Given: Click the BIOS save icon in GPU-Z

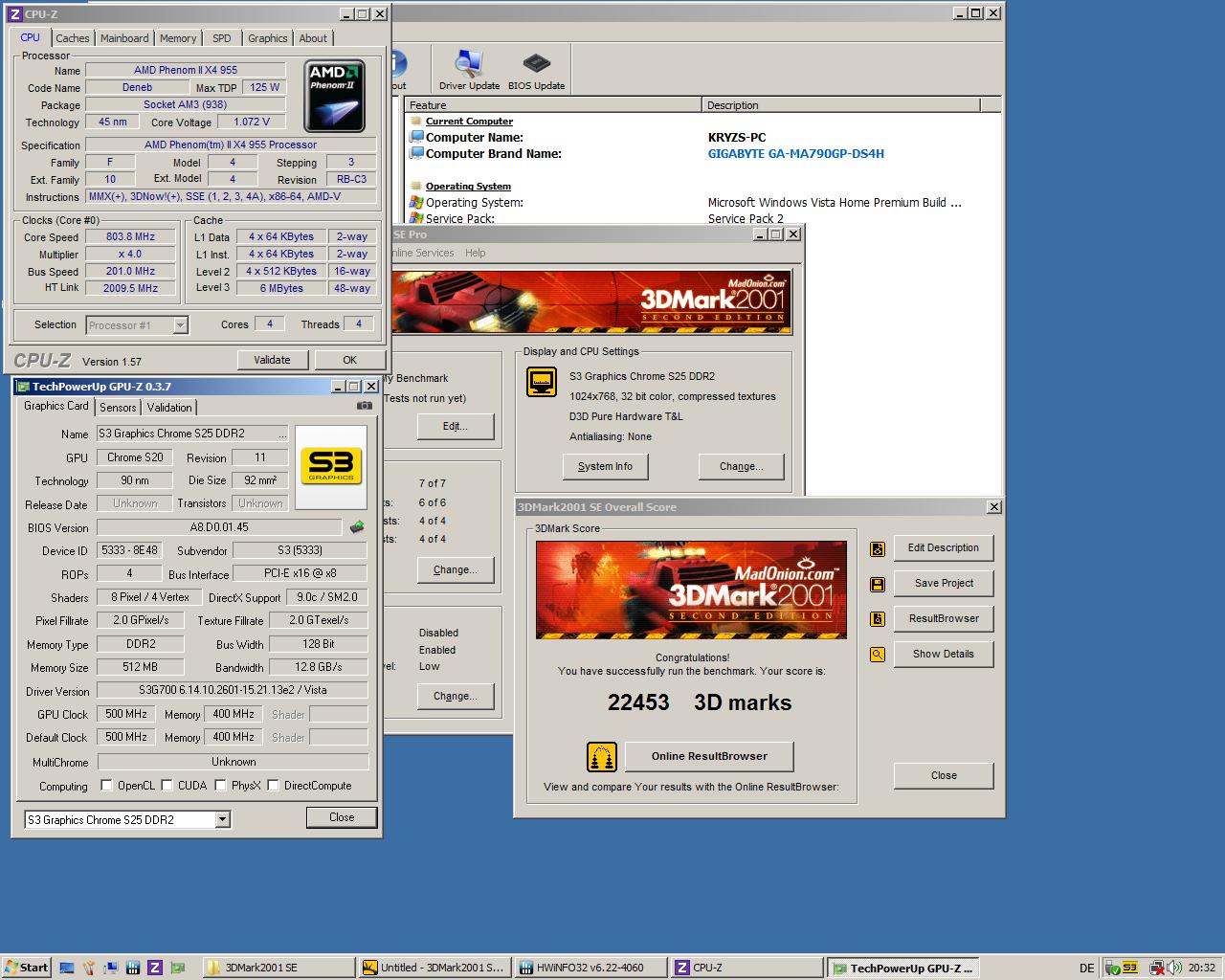Looking at the screenshot, I should tap(357, 527).
